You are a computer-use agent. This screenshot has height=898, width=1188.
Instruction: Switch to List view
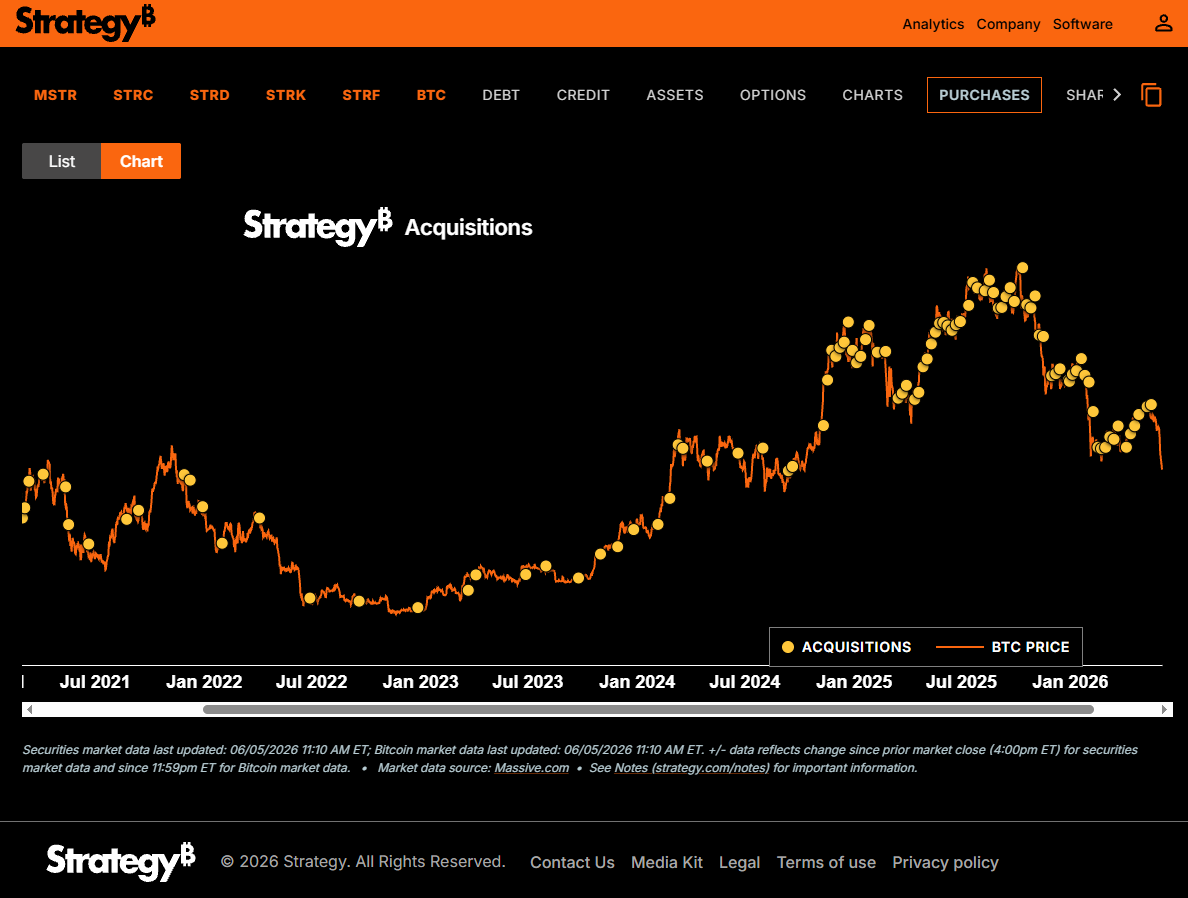(x=61, y=161)
